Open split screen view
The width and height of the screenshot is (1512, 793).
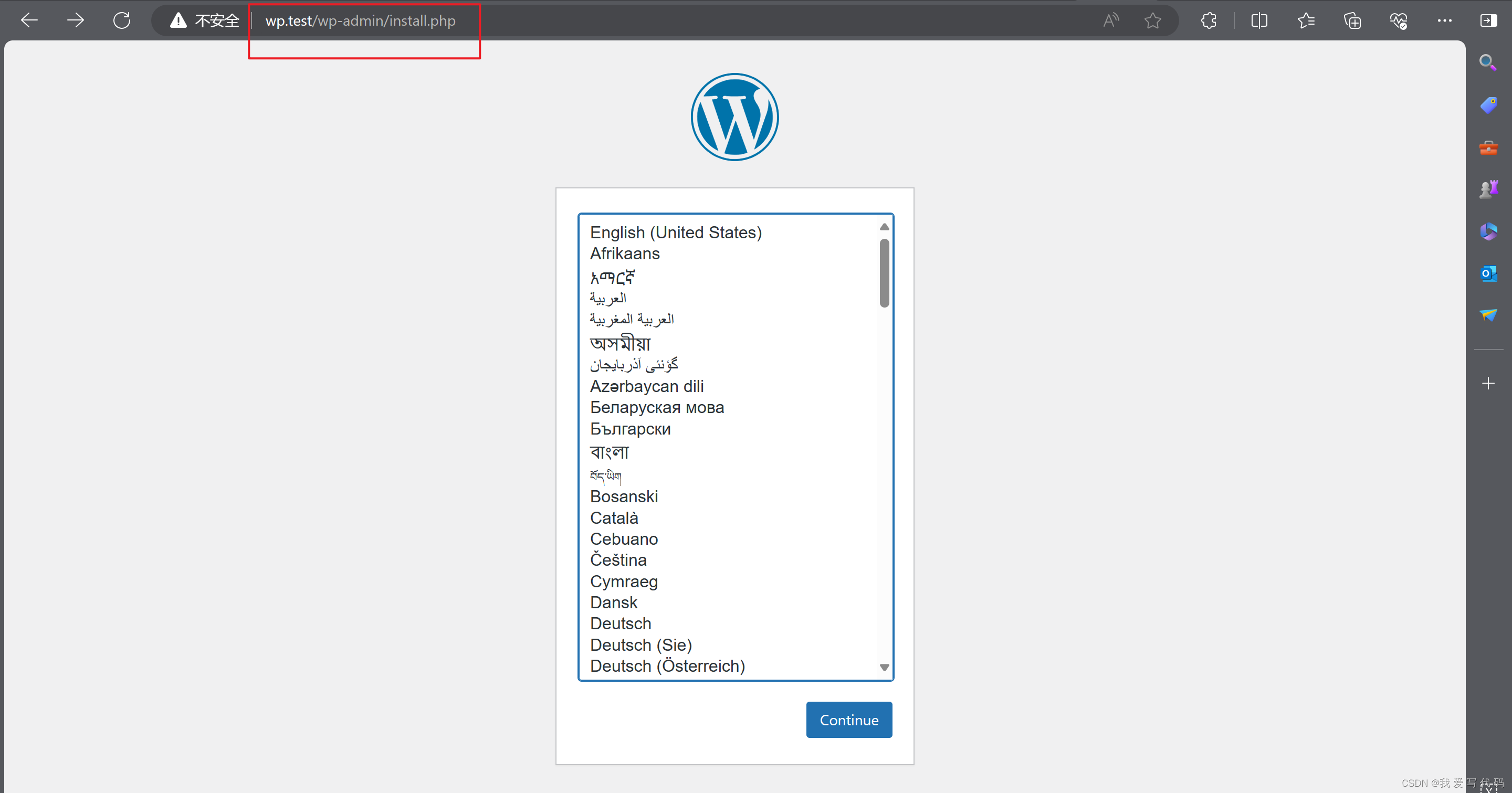coord(1259,20)
